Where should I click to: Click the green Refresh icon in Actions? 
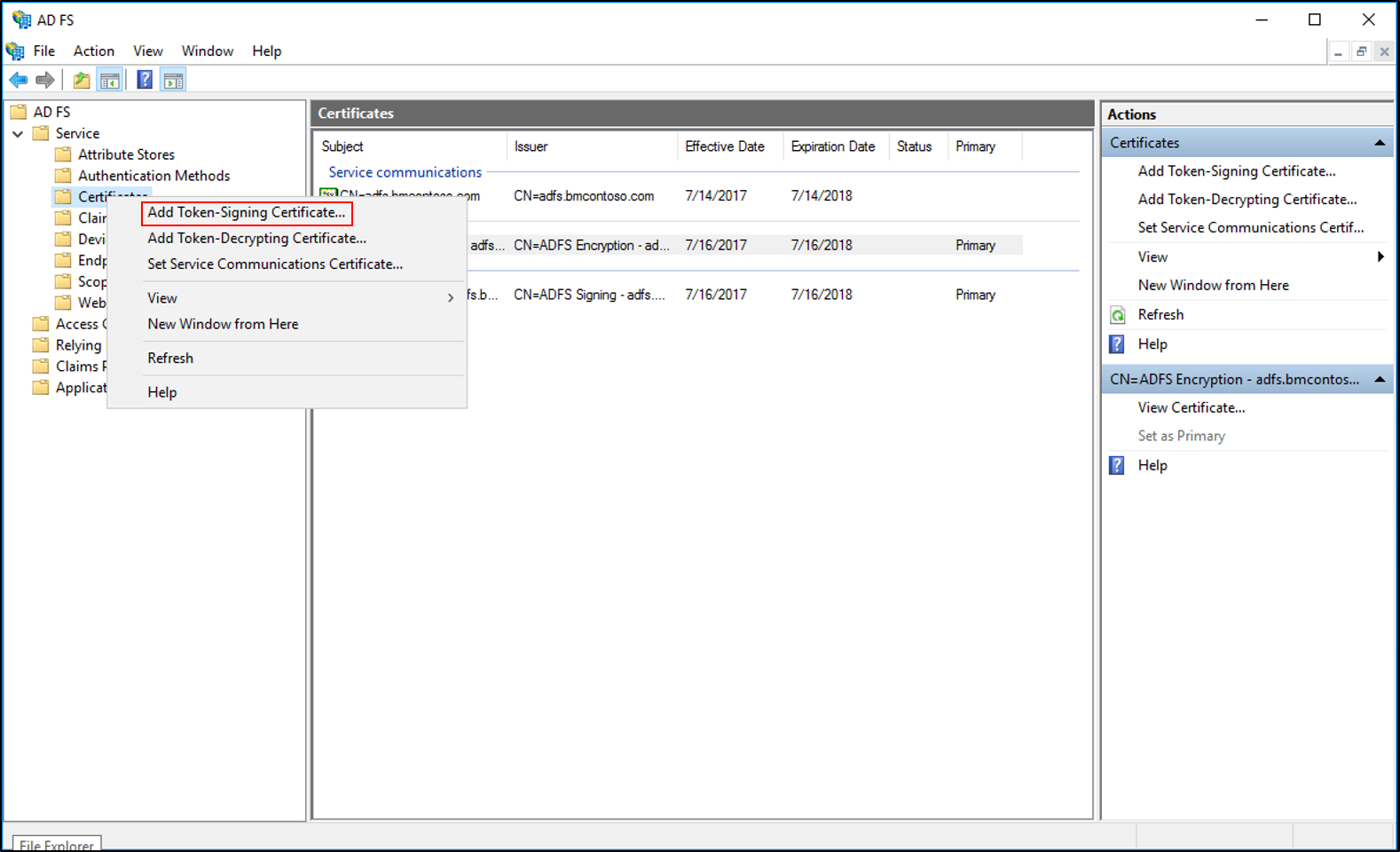coord(1118,315)
